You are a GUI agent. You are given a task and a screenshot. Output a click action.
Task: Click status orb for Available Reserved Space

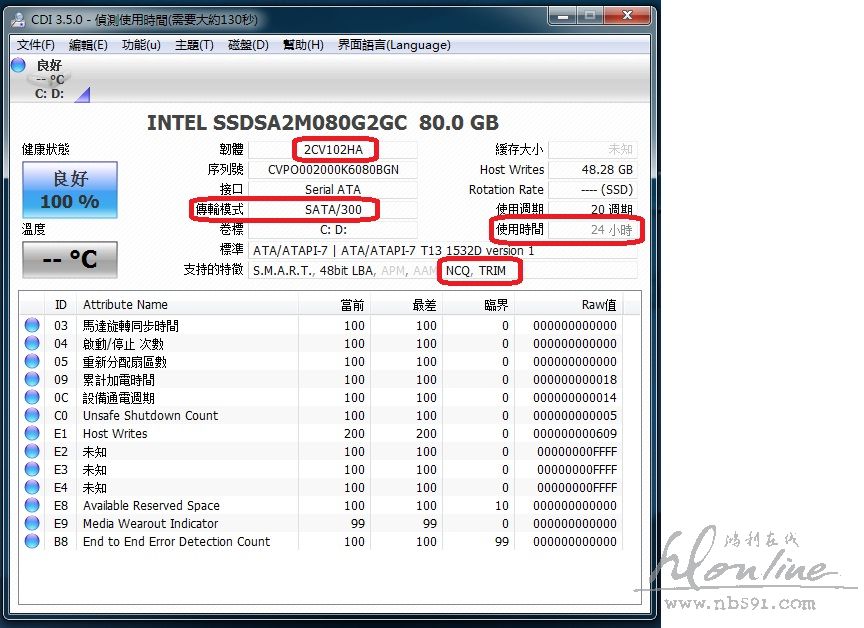point(32,505)
